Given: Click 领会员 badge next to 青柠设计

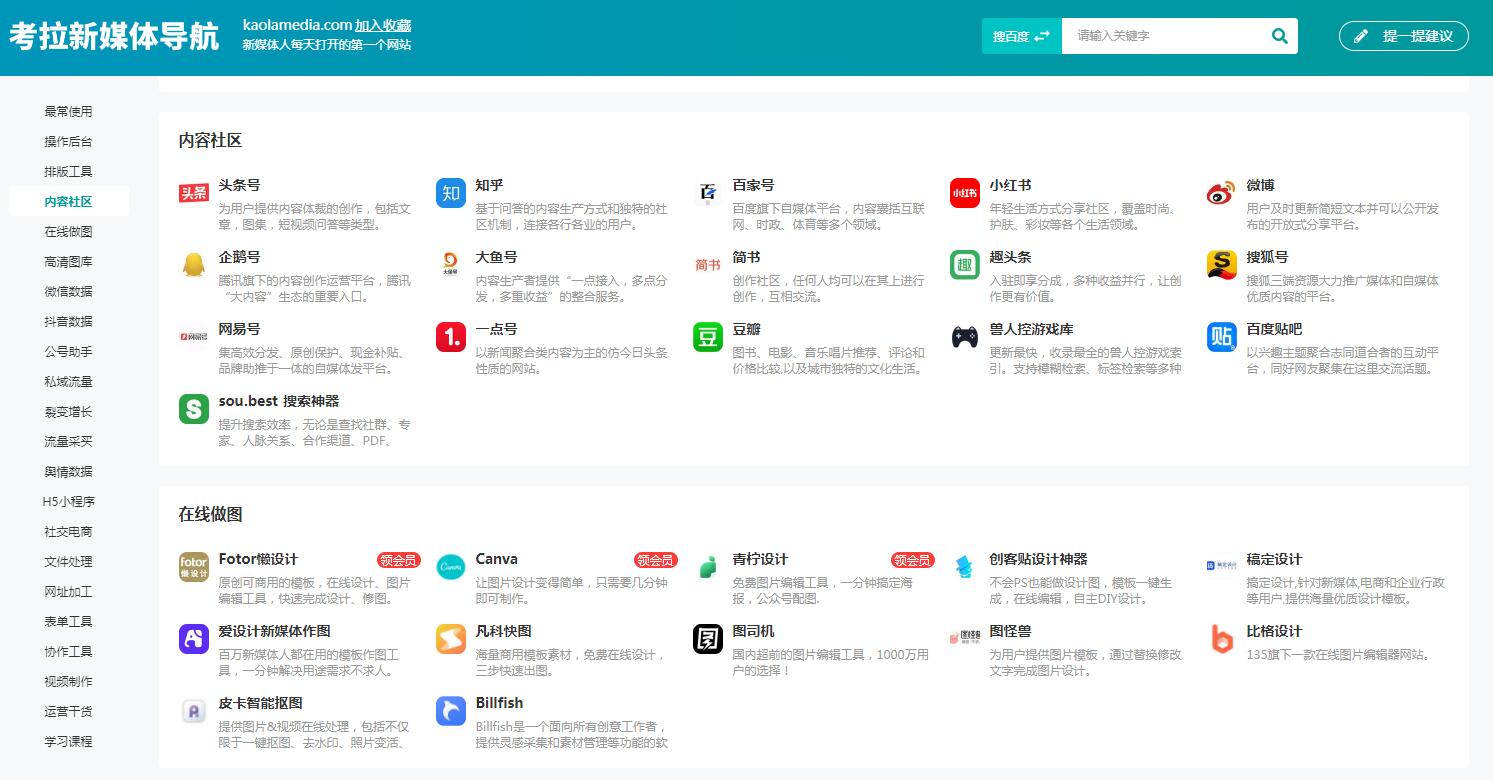Looking at the screenshot, I should [912, 560].
